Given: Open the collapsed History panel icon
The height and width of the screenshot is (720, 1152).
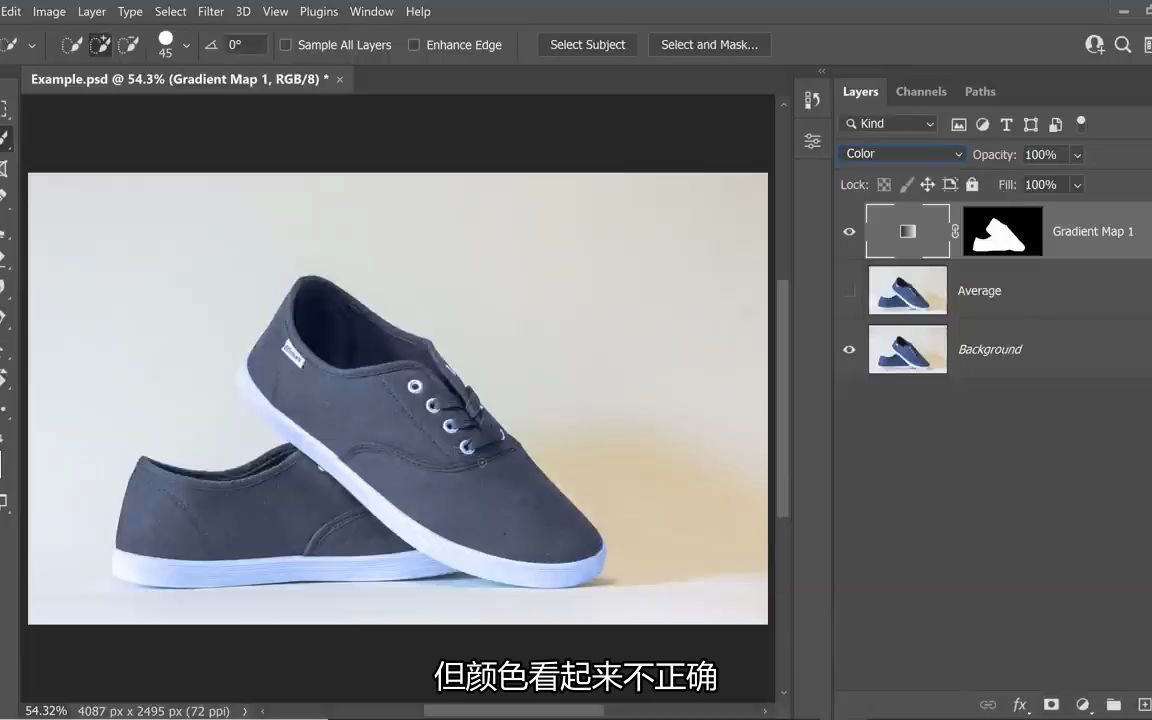Looking at the screenshot, I should pos(813,99).
